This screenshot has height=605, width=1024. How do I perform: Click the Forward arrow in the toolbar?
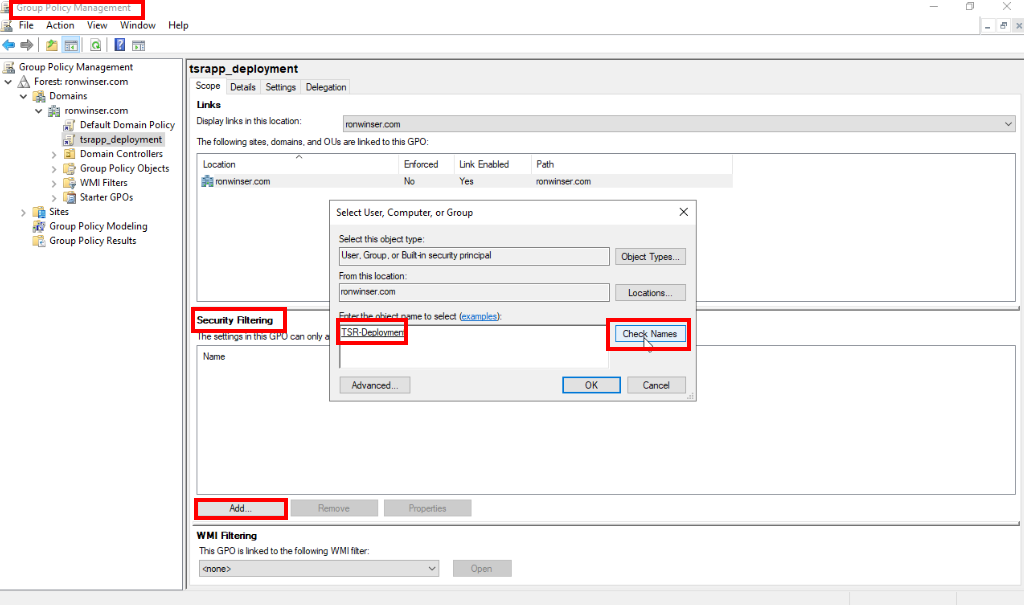point(27,45)
